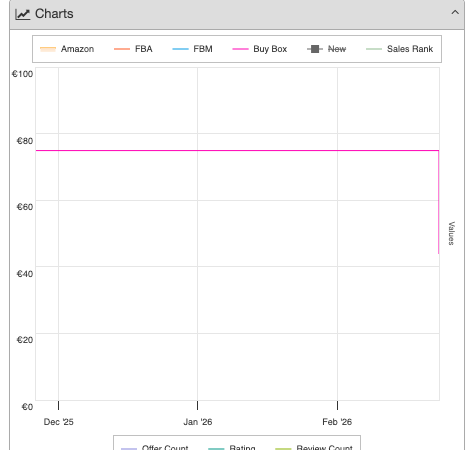Click the Charts panel title
474x450 pixels.
(x=54, y=14)
